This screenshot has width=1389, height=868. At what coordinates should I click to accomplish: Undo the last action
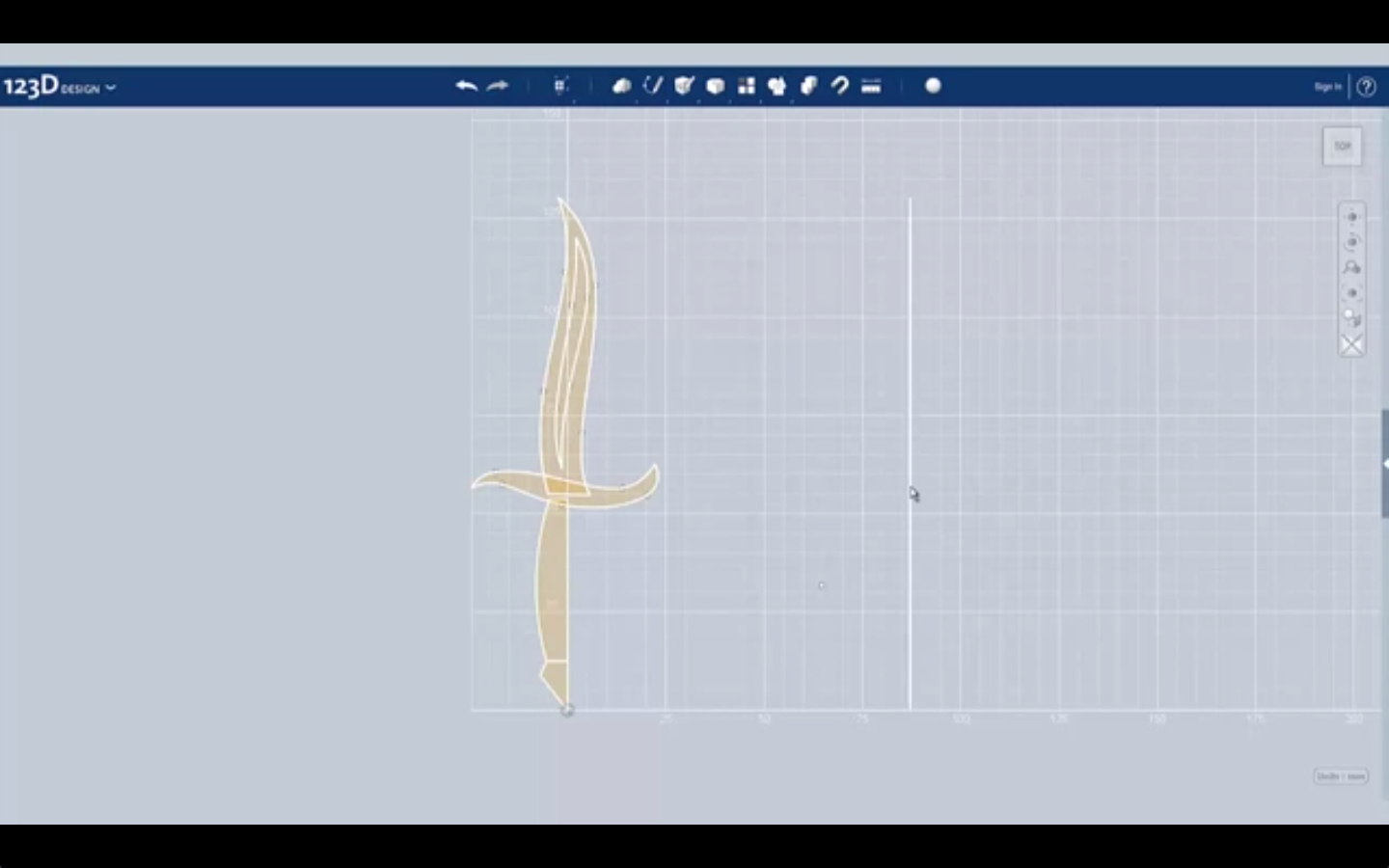coord(467,86)
